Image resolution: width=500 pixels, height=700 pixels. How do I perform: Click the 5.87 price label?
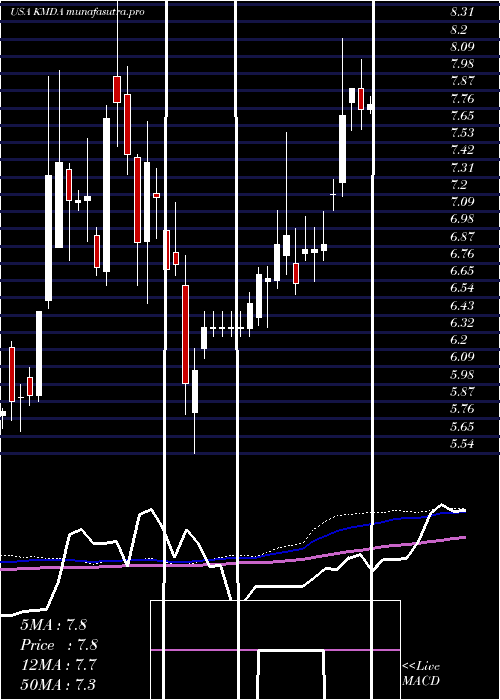tap(462, 392)
